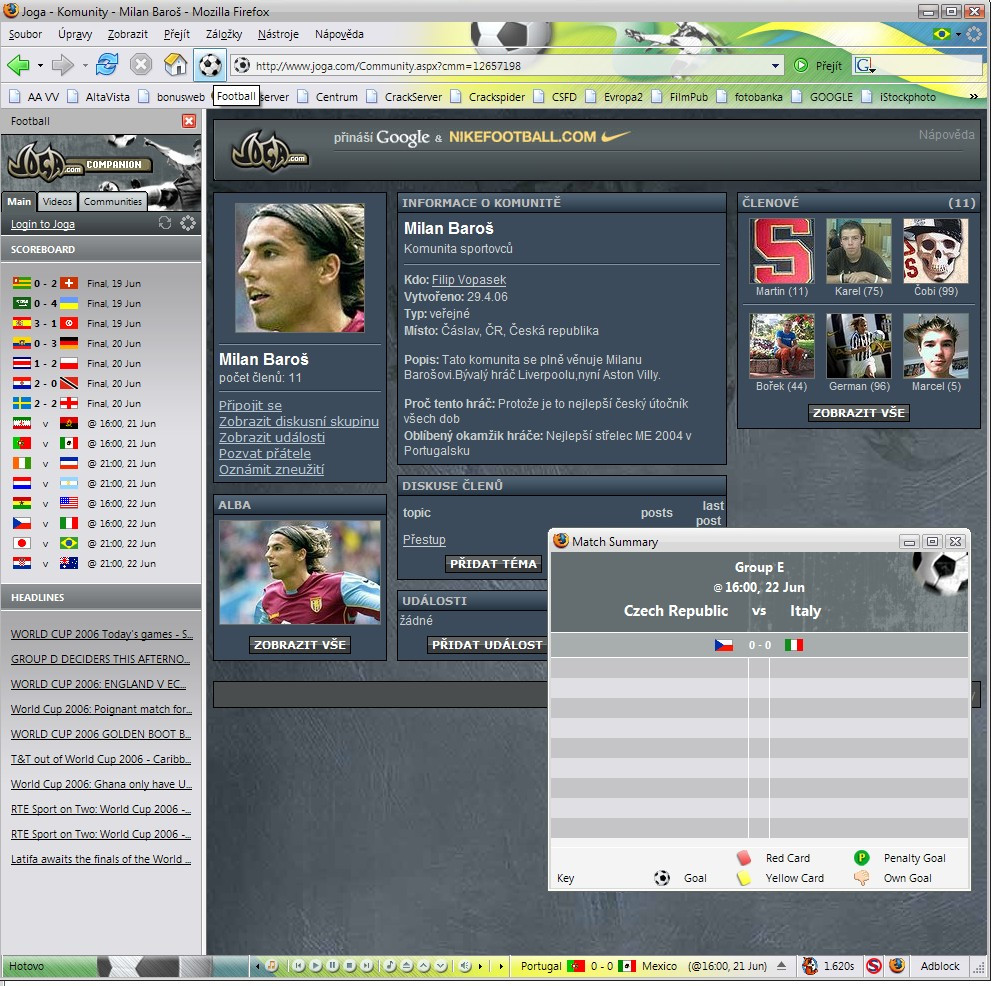This screenshot has height=986, width=993.
Task: Pause playback in status bar player
Action: click(332, 966)
